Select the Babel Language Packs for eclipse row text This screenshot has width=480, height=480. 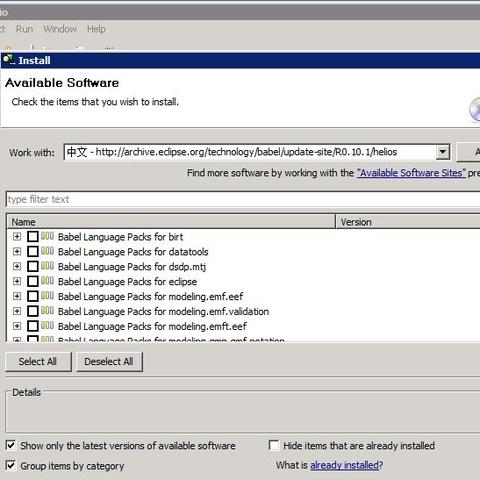(x=127, y=282)
